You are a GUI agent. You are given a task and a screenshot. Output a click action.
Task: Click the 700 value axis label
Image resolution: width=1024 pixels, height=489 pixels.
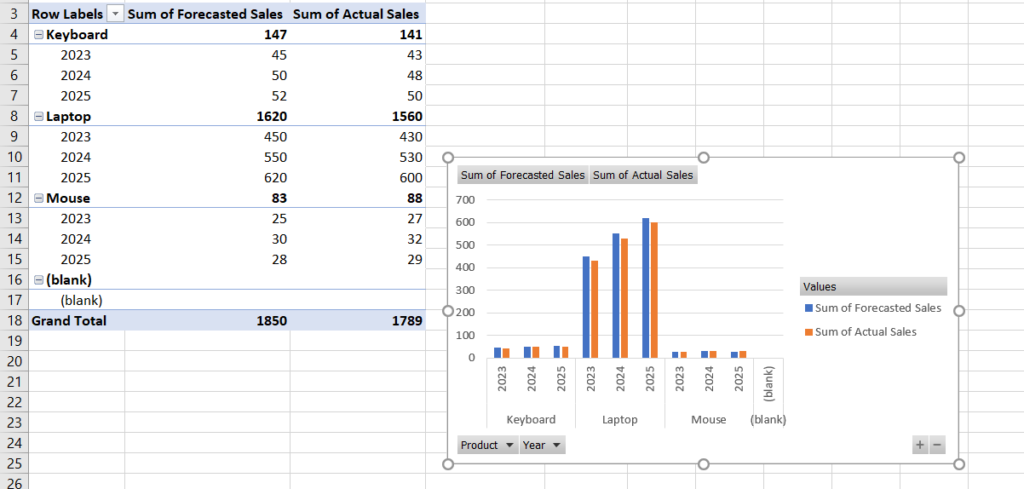click(465, 200)
